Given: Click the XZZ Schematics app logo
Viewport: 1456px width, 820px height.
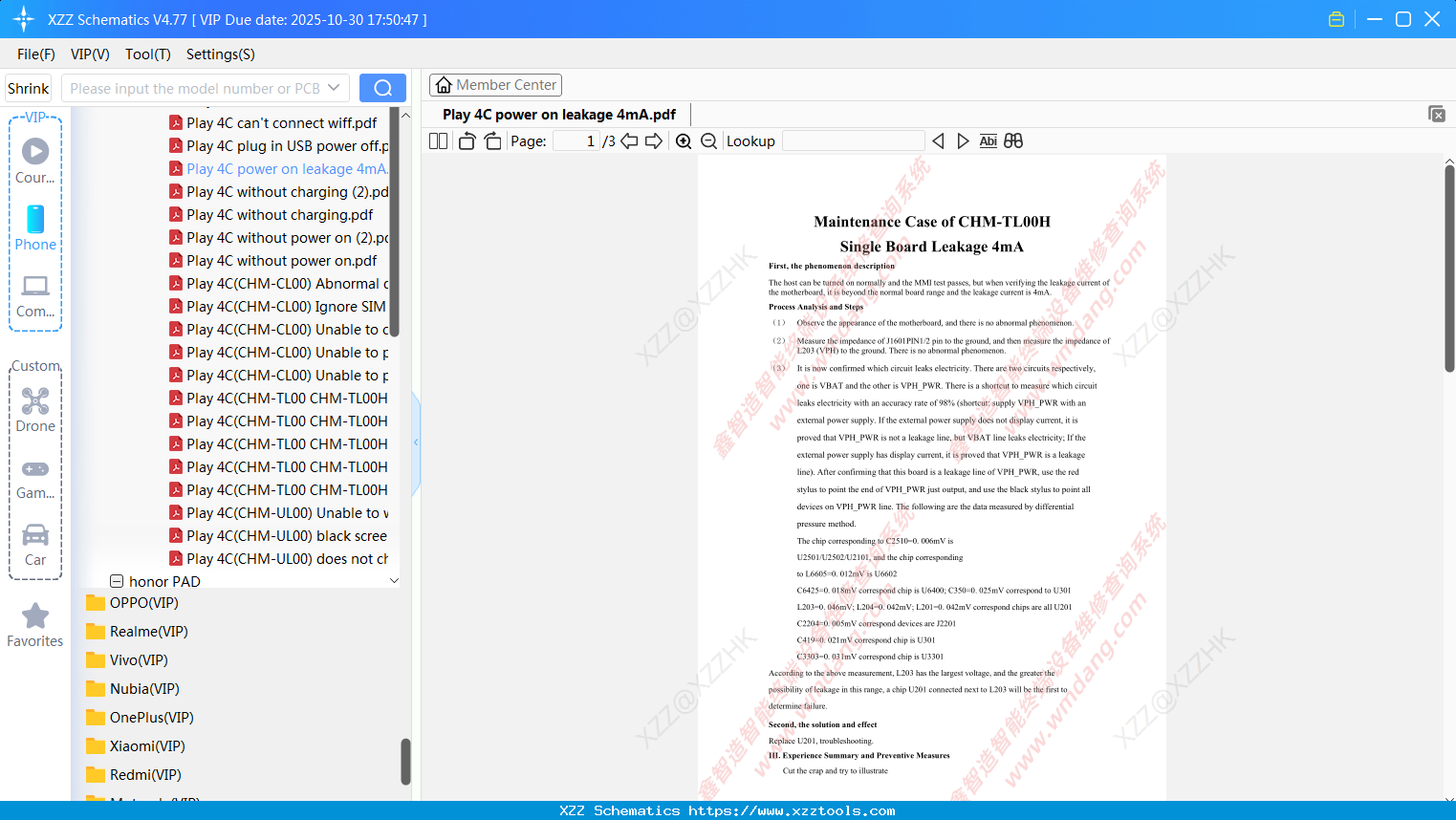Looking at the screenshot, I should [x=24, y=19].
